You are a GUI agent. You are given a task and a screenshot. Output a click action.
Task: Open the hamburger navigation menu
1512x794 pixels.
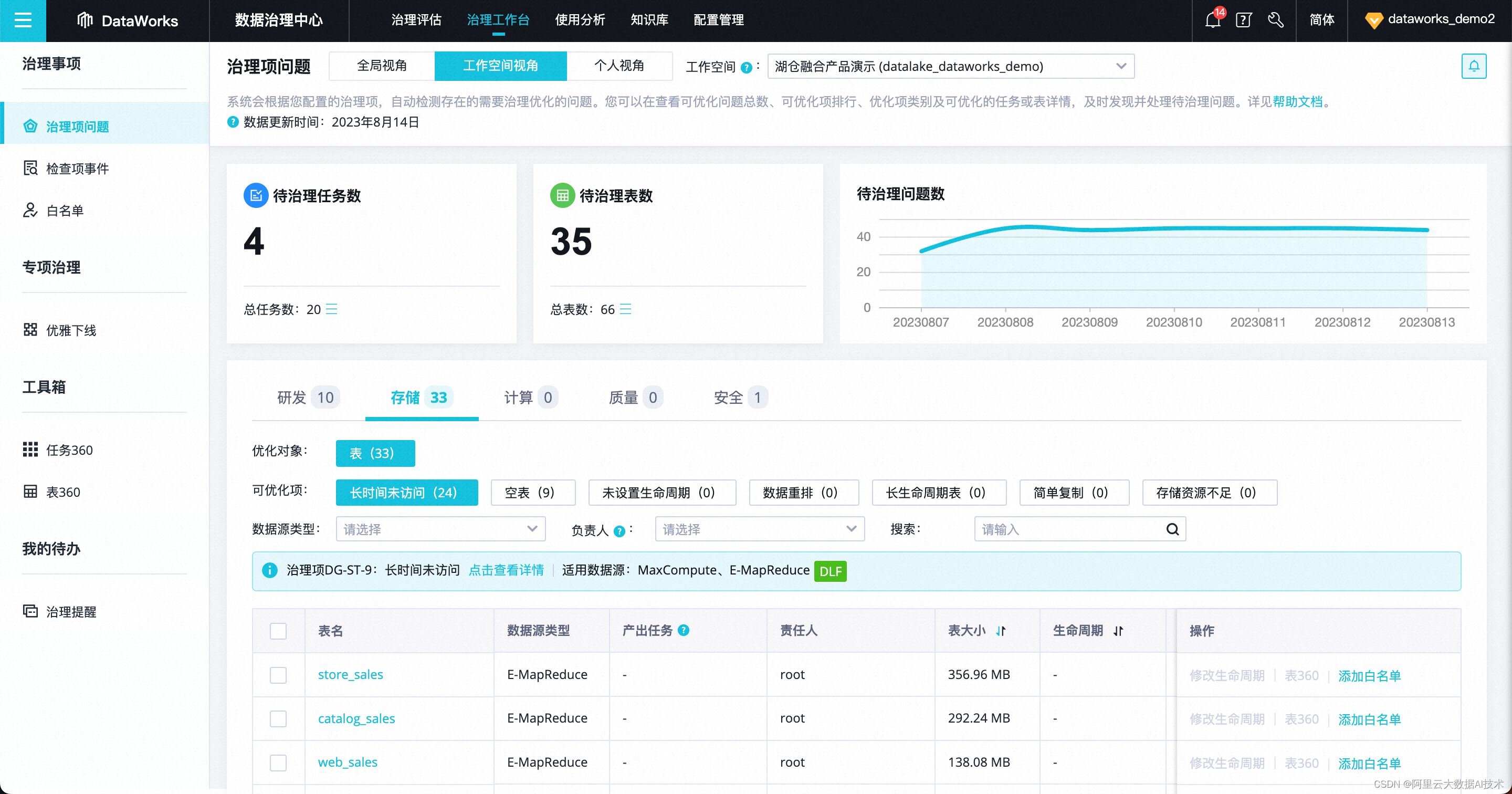[x=23, y=20]
